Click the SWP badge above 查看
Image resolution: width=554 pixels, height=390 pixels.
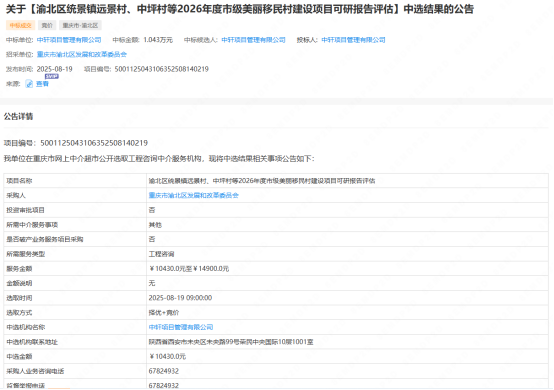(52, 76)
